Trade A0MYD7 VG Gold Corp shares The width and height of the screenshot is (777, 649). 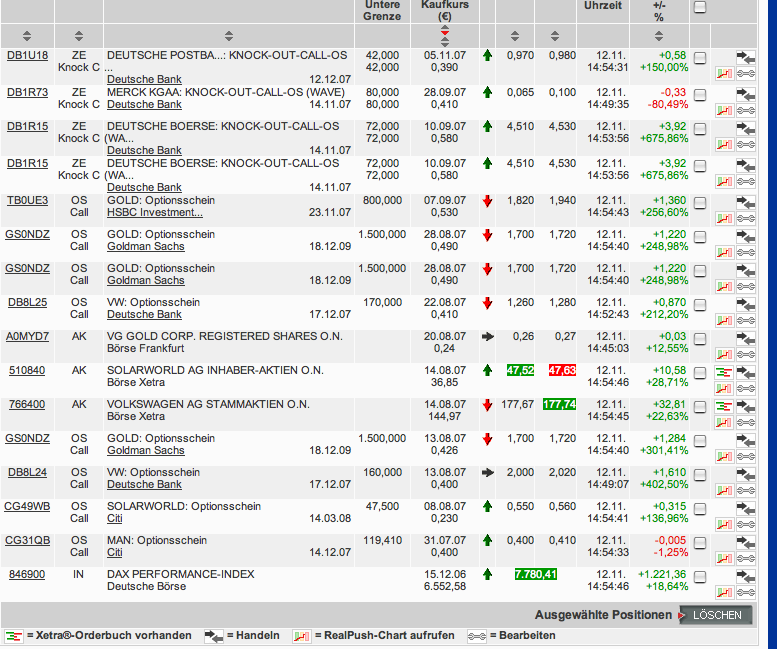(745, 338)
